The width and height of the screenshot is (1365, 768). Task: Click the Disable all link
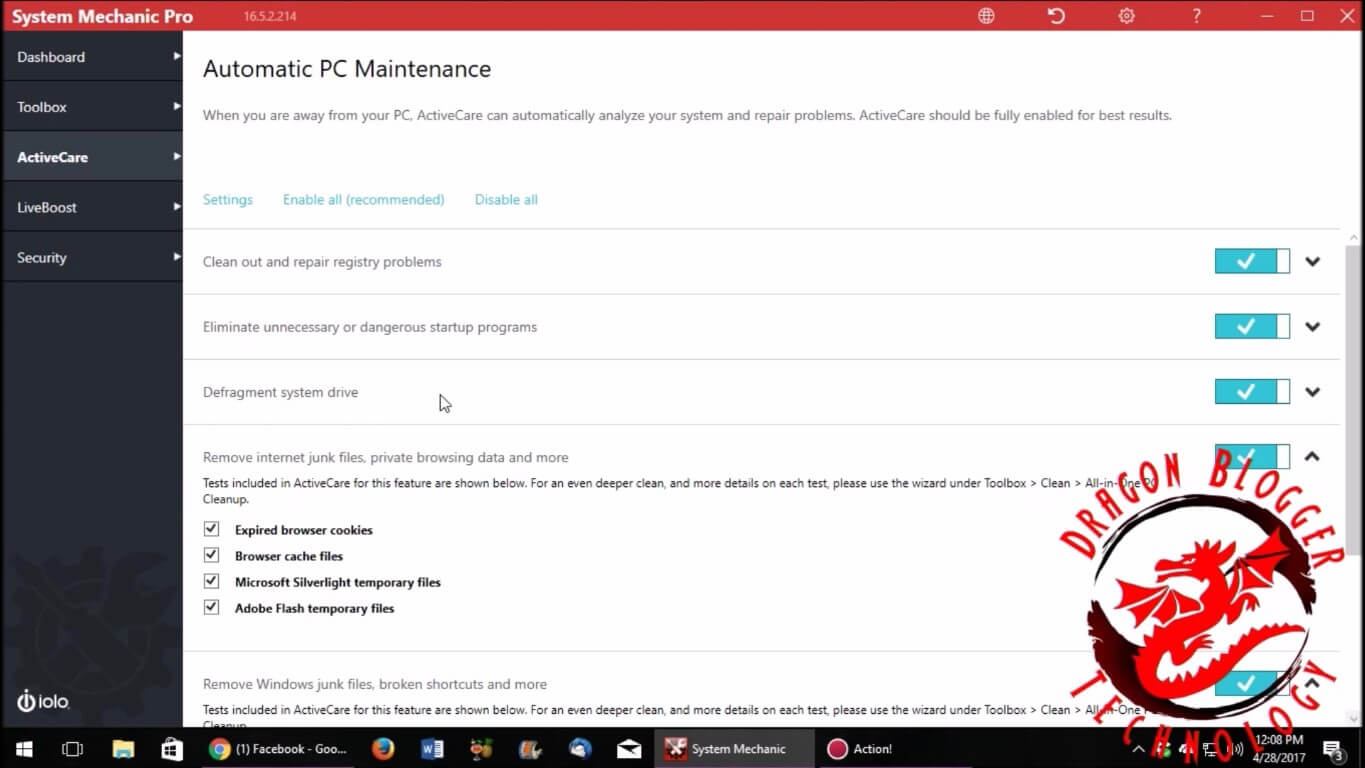[506, 200]
